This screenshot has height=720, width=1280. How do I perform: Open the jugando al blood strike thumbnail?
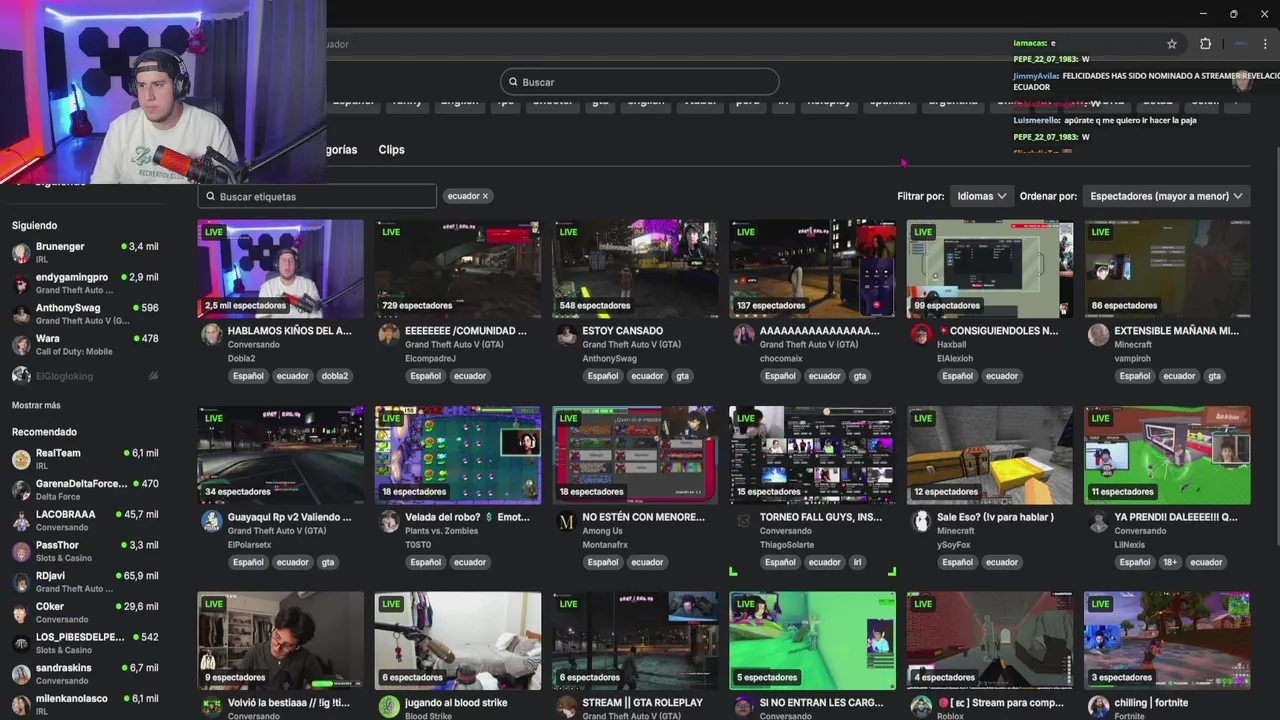point(458,640)
